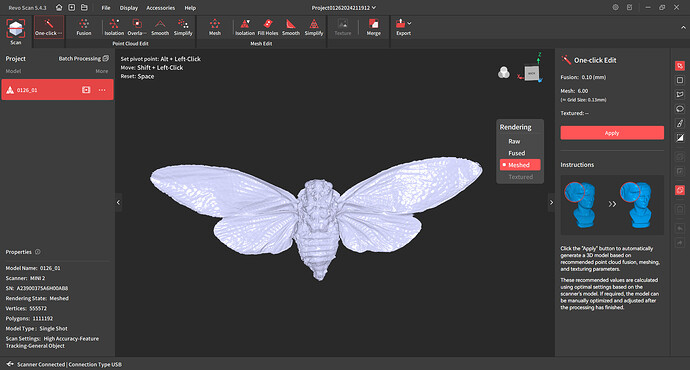Click Batch Processing label
This screenshot has height=370, width=690.
point(80,59)
